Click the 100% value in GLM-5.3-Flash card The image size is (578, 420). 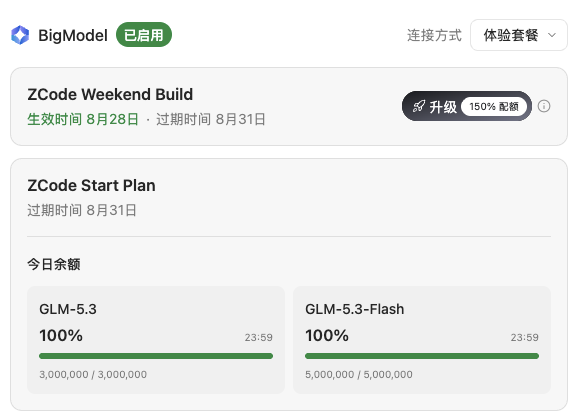point(327,336)
